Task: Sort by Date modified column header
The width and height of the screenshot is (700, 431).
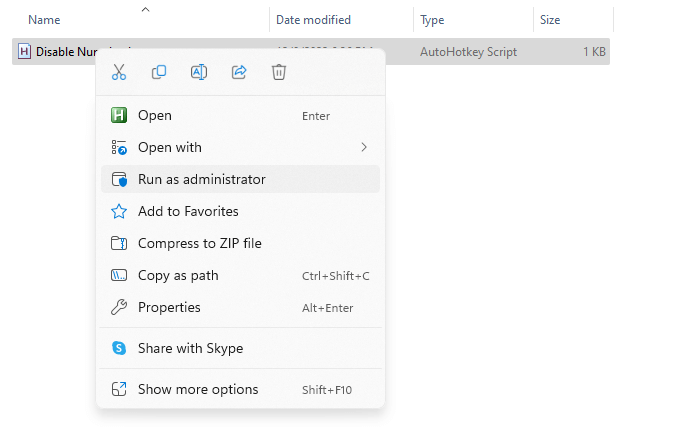Action: [315, 19]
